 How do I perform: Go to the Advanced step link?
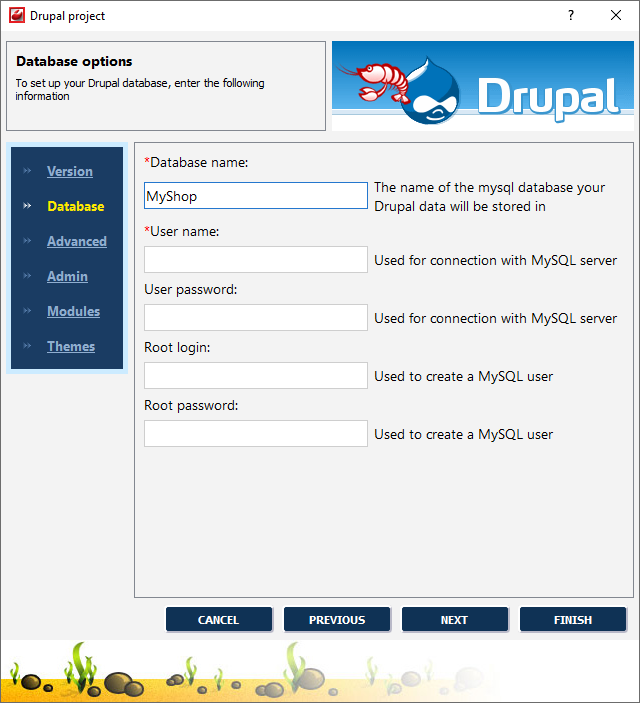tap(77, 241)
